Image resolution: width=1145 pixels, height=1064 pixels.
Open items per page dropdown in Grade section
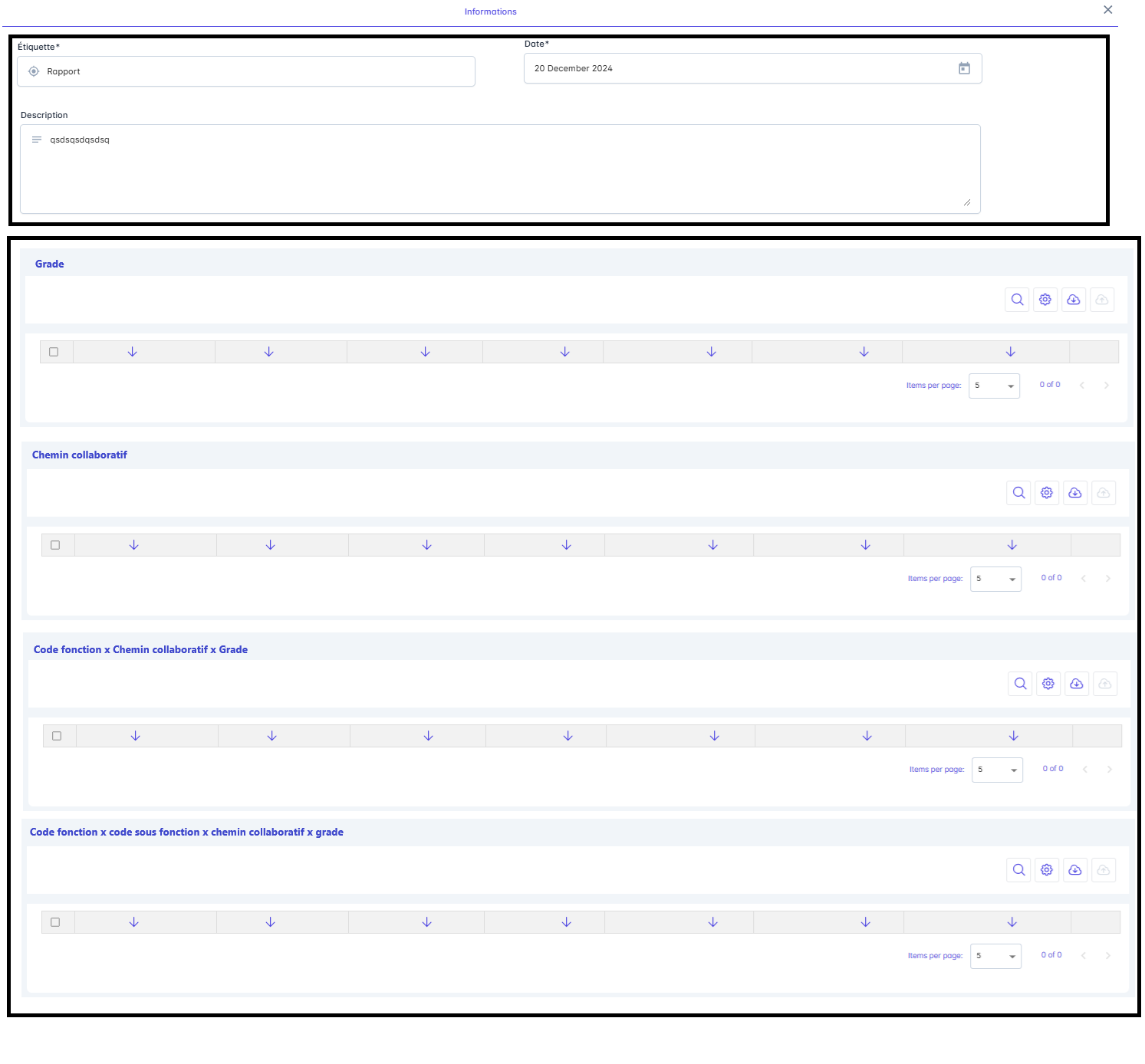(994, 386)
